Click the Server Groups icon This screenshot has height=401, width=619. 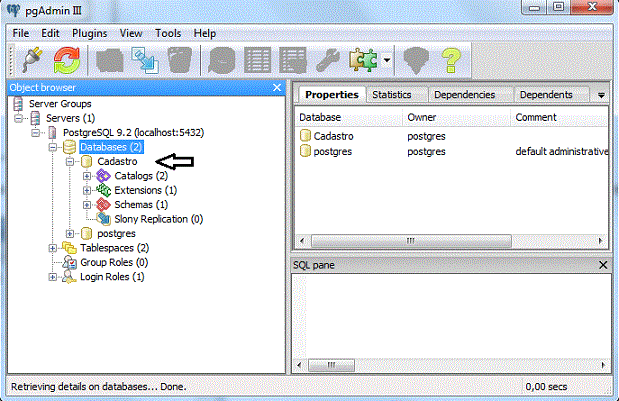coord(18,104)
